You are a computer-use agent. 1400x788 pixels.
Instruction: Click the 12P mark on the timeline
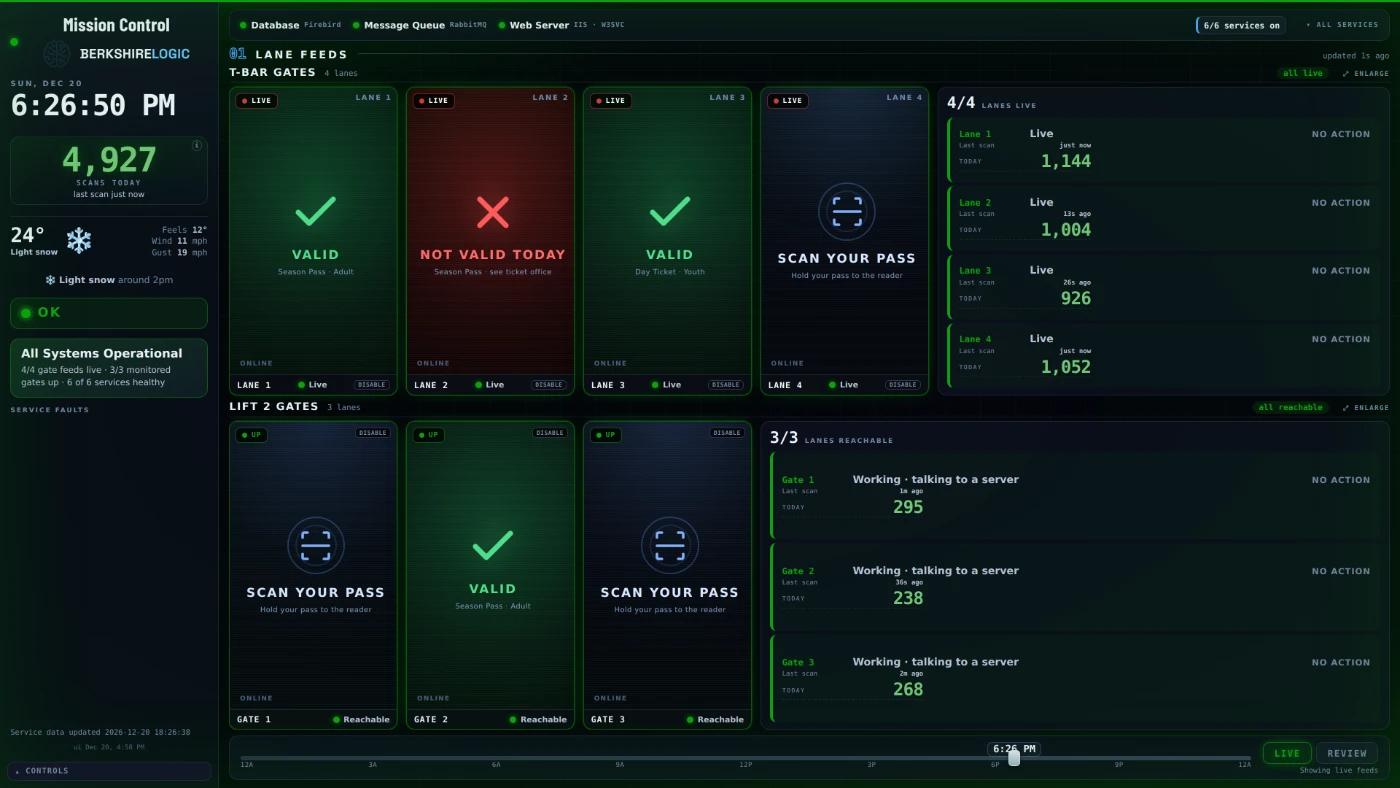point(745,764)
